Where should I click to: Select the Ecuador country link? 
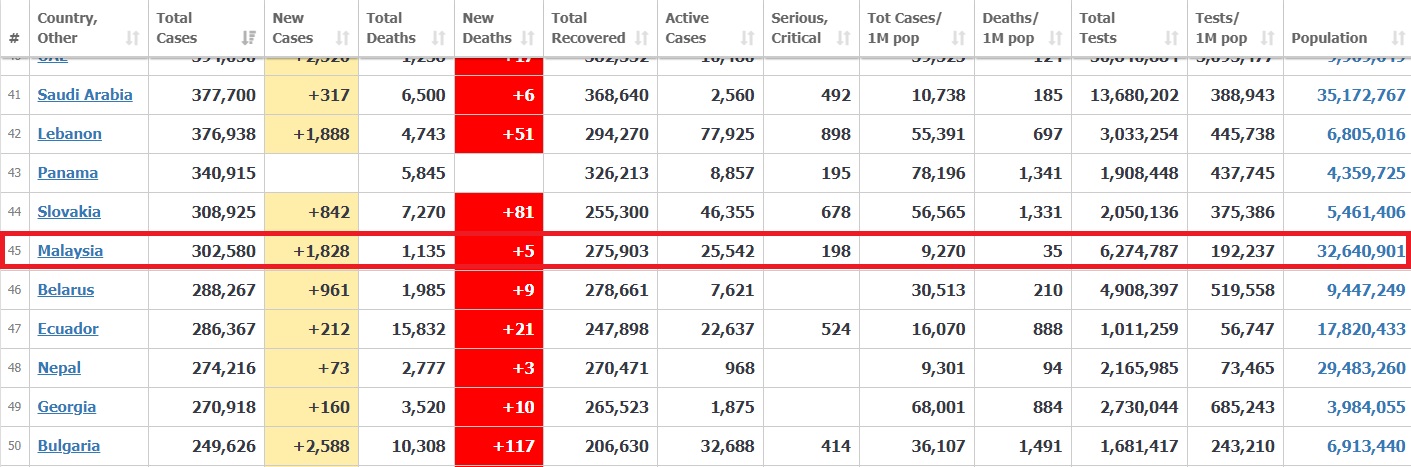coord(68,329)
